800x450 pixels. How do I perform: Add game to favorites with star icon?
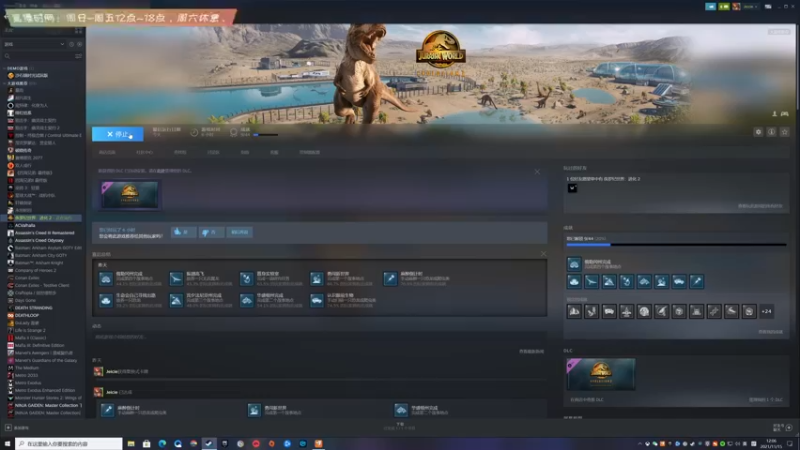point(785,132)
